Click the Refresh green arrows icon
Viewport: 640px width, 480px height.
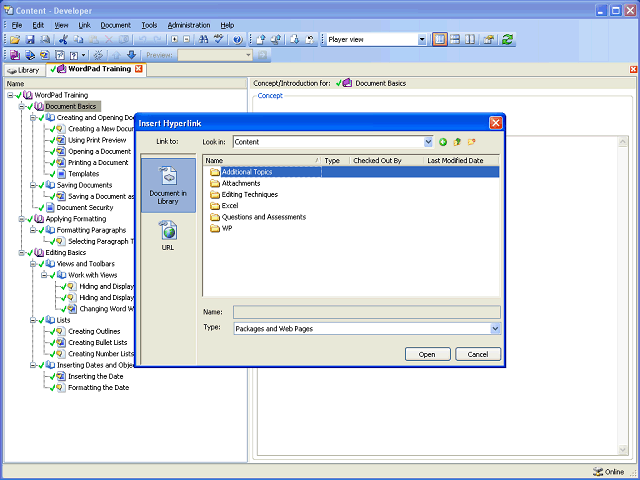pyautogui.click(x=507, y=40)
